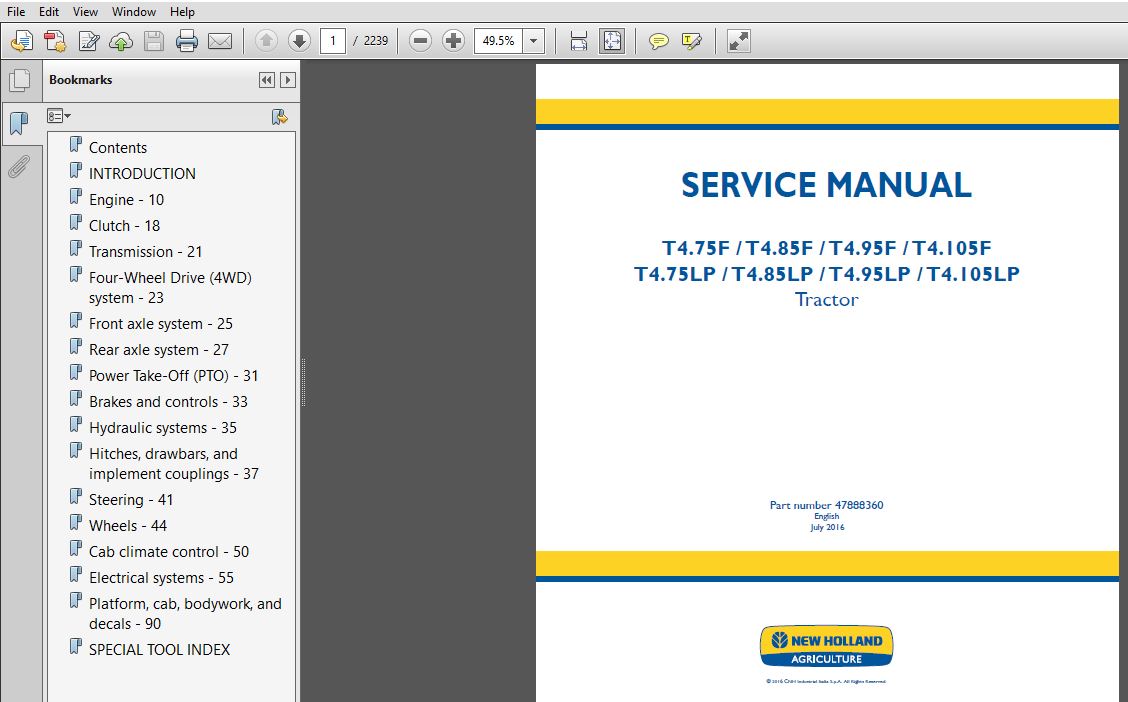Open the File menu
The width and height of the screenshot is (1128, 702).
(16, 12)
